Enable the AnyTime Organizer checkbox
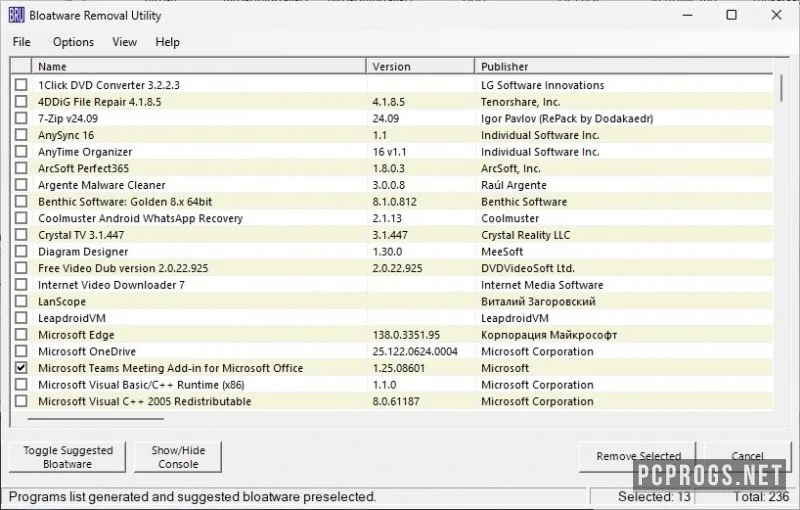This screenshot has height=510, width=800. pyautogui.click(x=21, y=151)
